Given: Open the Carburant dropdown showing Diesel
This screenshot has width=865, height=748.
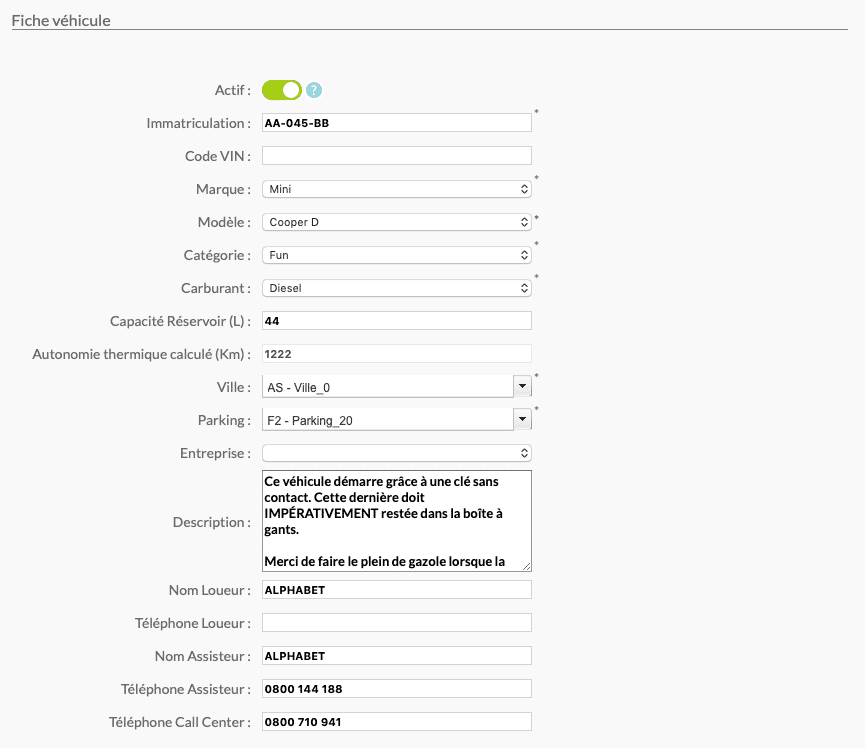Looking at the screenshot, I should (397, 288).
